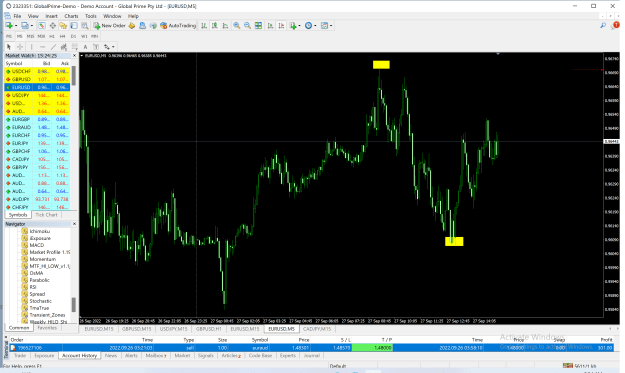This screenshot has height=373, width=625.
Task: Open the red notification alert icon
Action: pos(616,25)
